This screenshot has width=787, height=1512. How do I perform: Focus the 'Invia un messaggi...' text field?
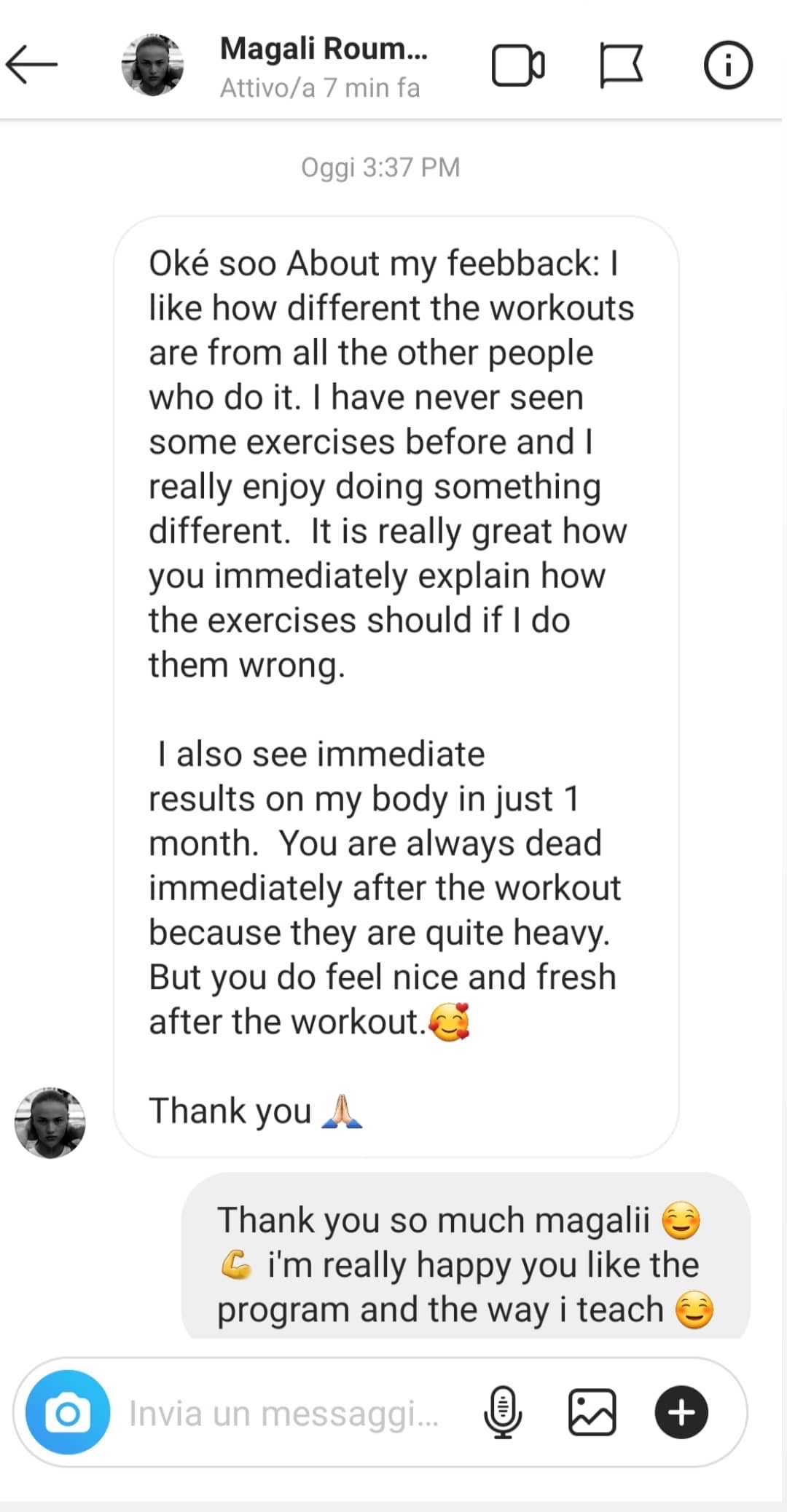coord(284,1413)
